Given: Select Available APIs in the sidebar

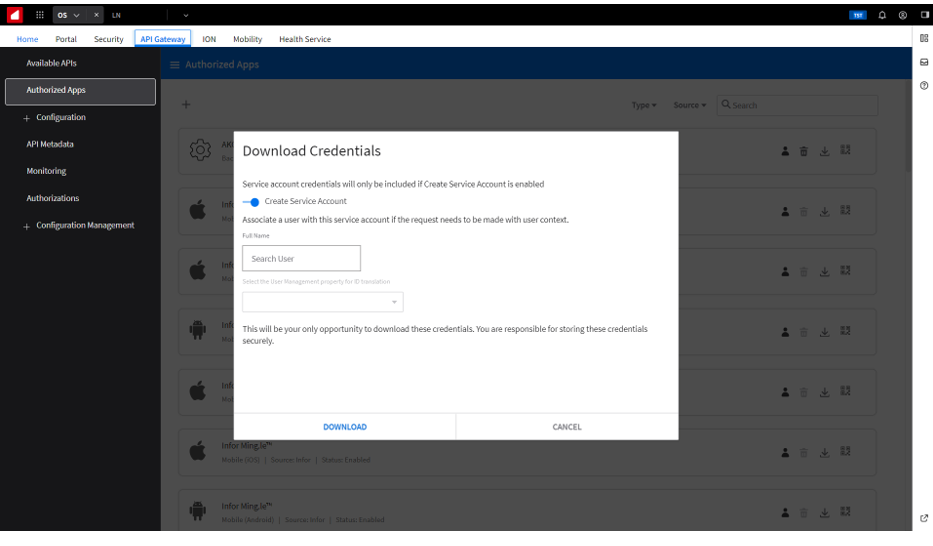Looking at the screenshot, I should pyautogui.click(x=51, y=63).
